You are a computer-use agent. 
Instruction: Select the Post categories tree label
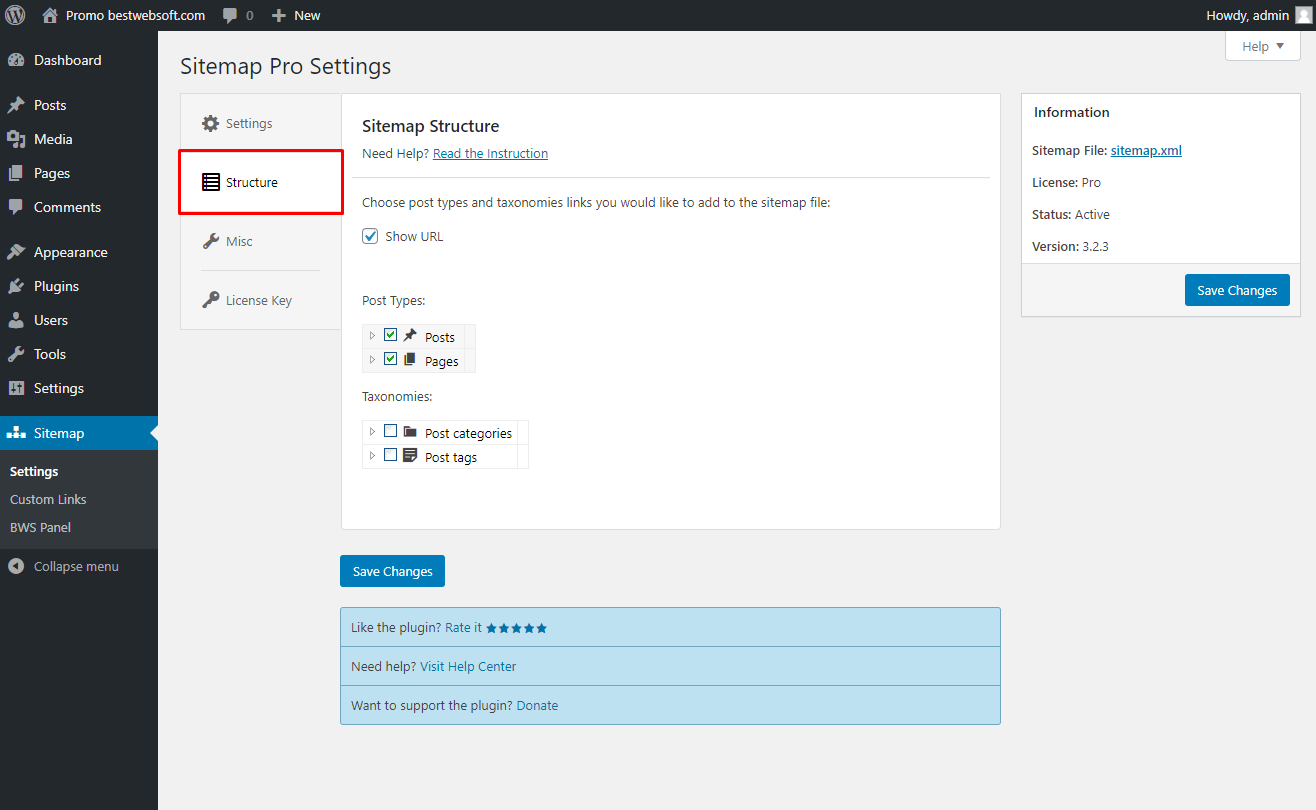click(x=468, y=433)
